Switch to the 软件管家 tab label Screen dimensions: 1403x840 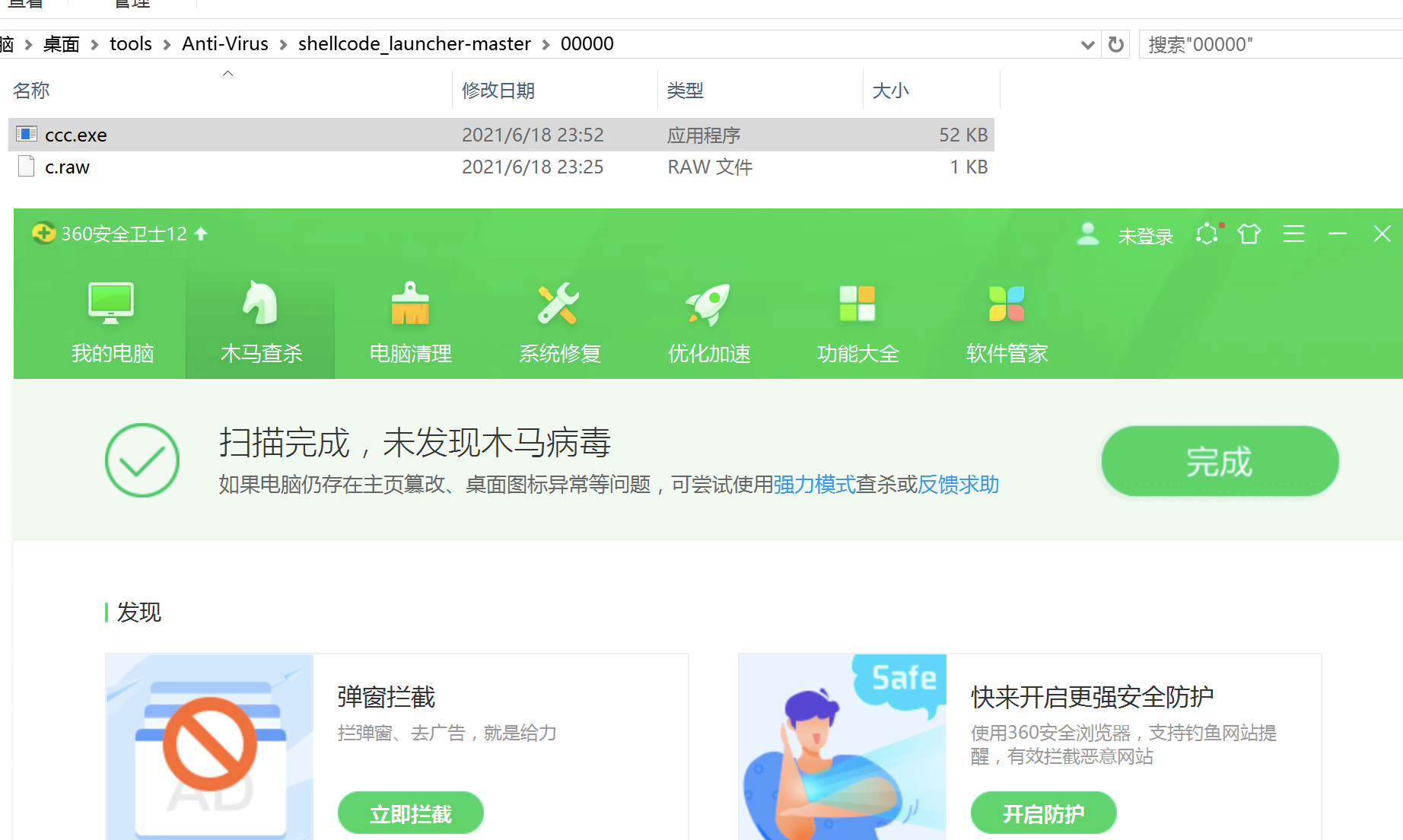[1007, 353]
